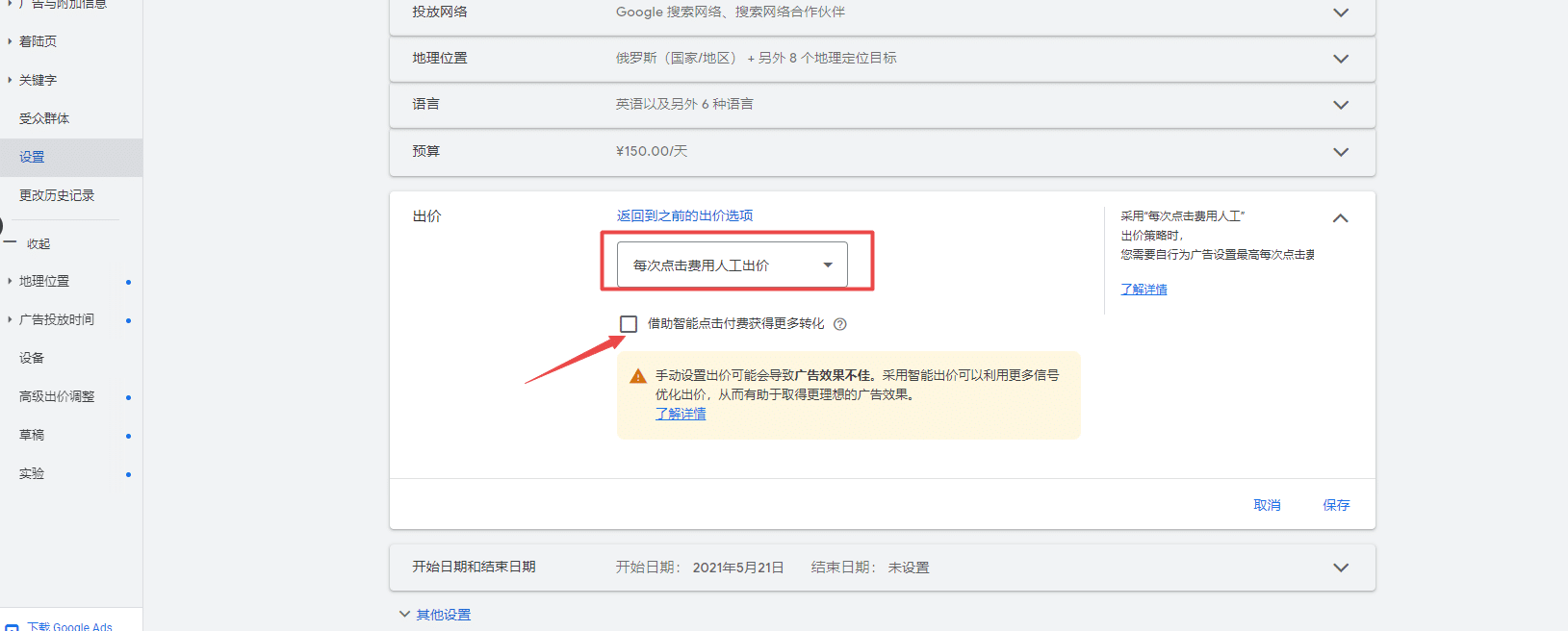Image resolution: width=1568 pixels, height=631 pixels.
Task: Click the 取消 button
Action: (x=1267, y=505)
